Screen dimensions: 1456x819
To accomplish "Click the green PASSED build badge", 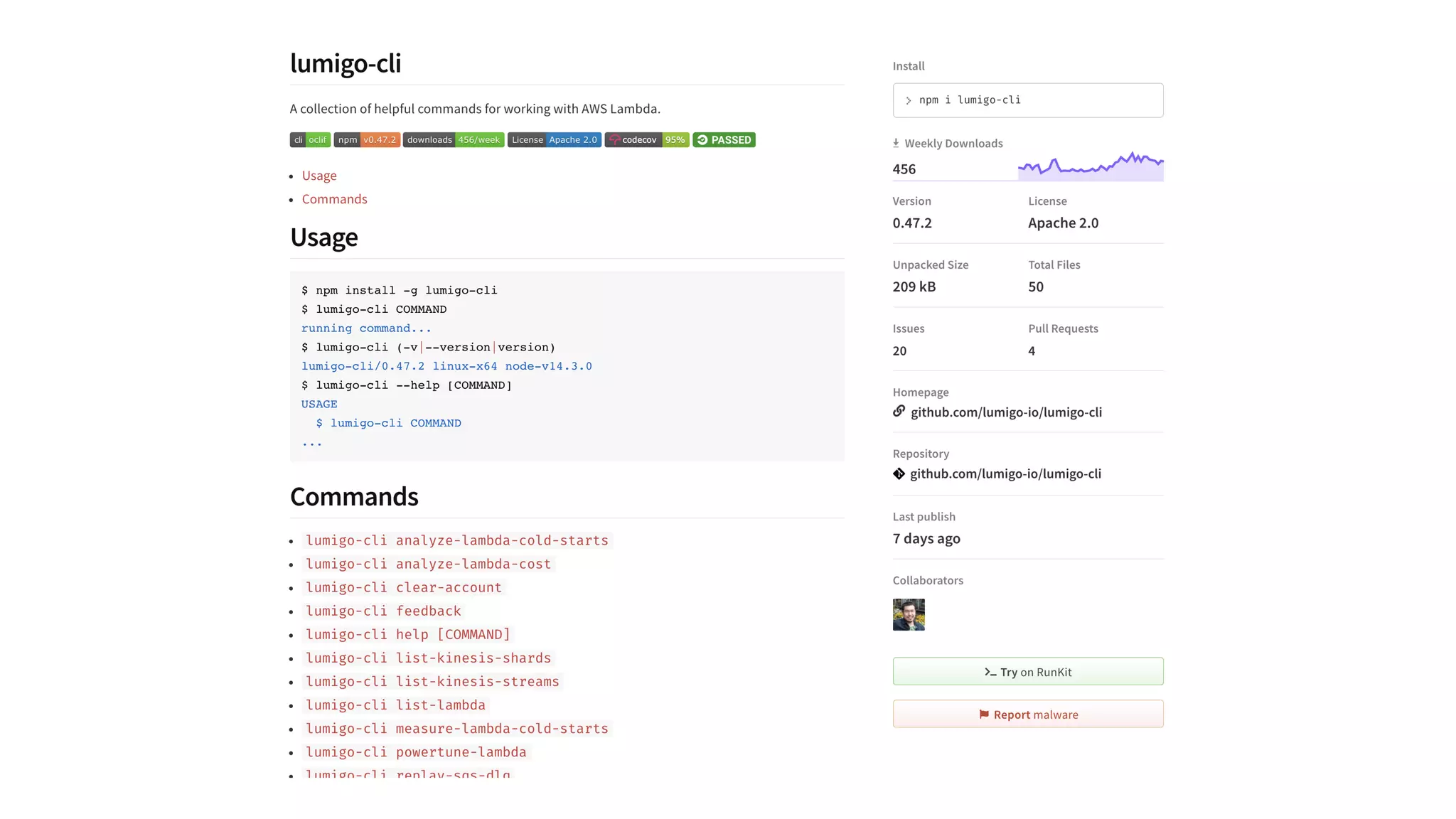I will point(724,140).
